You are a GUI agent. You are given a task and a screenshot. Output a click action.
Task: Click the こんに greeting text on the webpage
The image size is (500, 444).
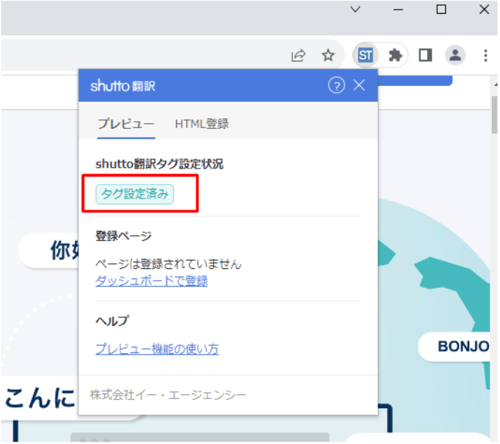coord(40,398)
